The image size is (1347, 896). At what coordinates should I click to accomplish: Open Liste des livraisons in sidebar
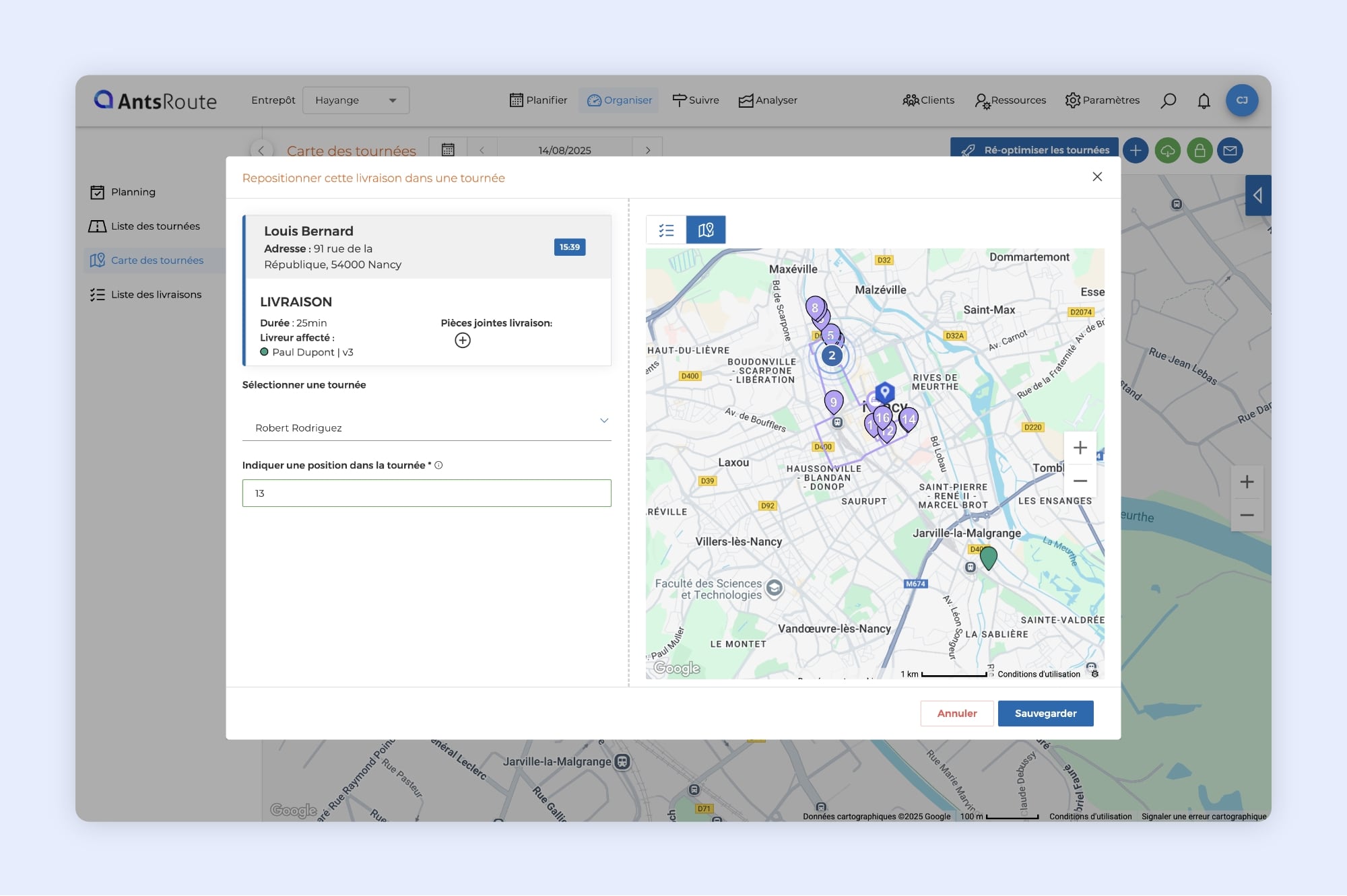point(156,295)
